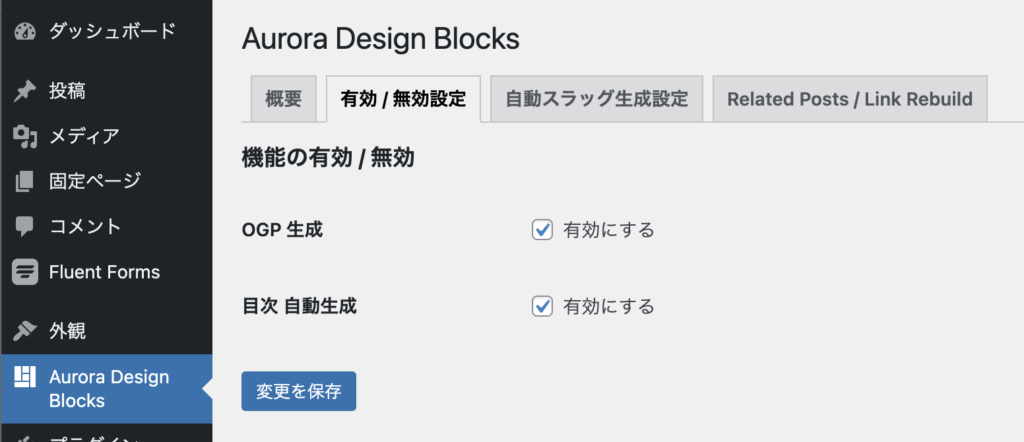The width and height of the screenshot is (1024, 442).
Task: Select the Related Posts / Link Rebuild tab
Action: [x=849, y=99]
